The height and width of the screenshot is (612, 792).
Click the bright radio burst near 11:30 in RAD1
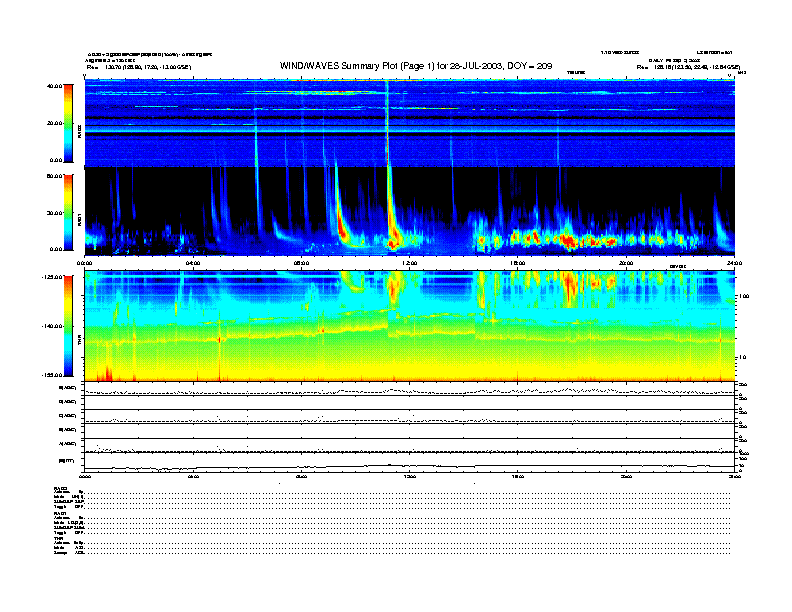pyautogui.click(x=393, y=238)
